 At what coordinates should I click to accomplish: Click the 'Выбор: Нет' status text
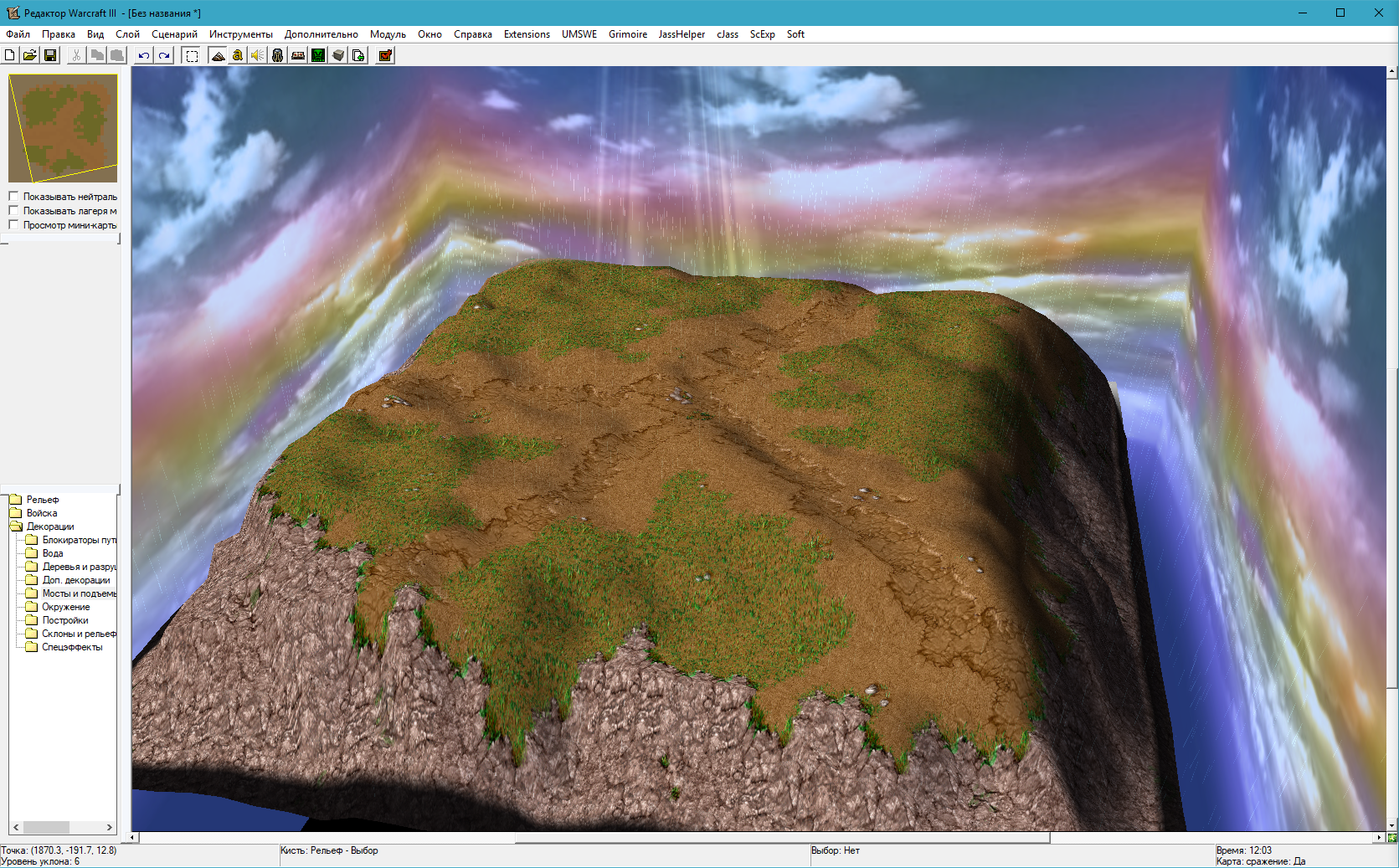(x=836, y=850)
